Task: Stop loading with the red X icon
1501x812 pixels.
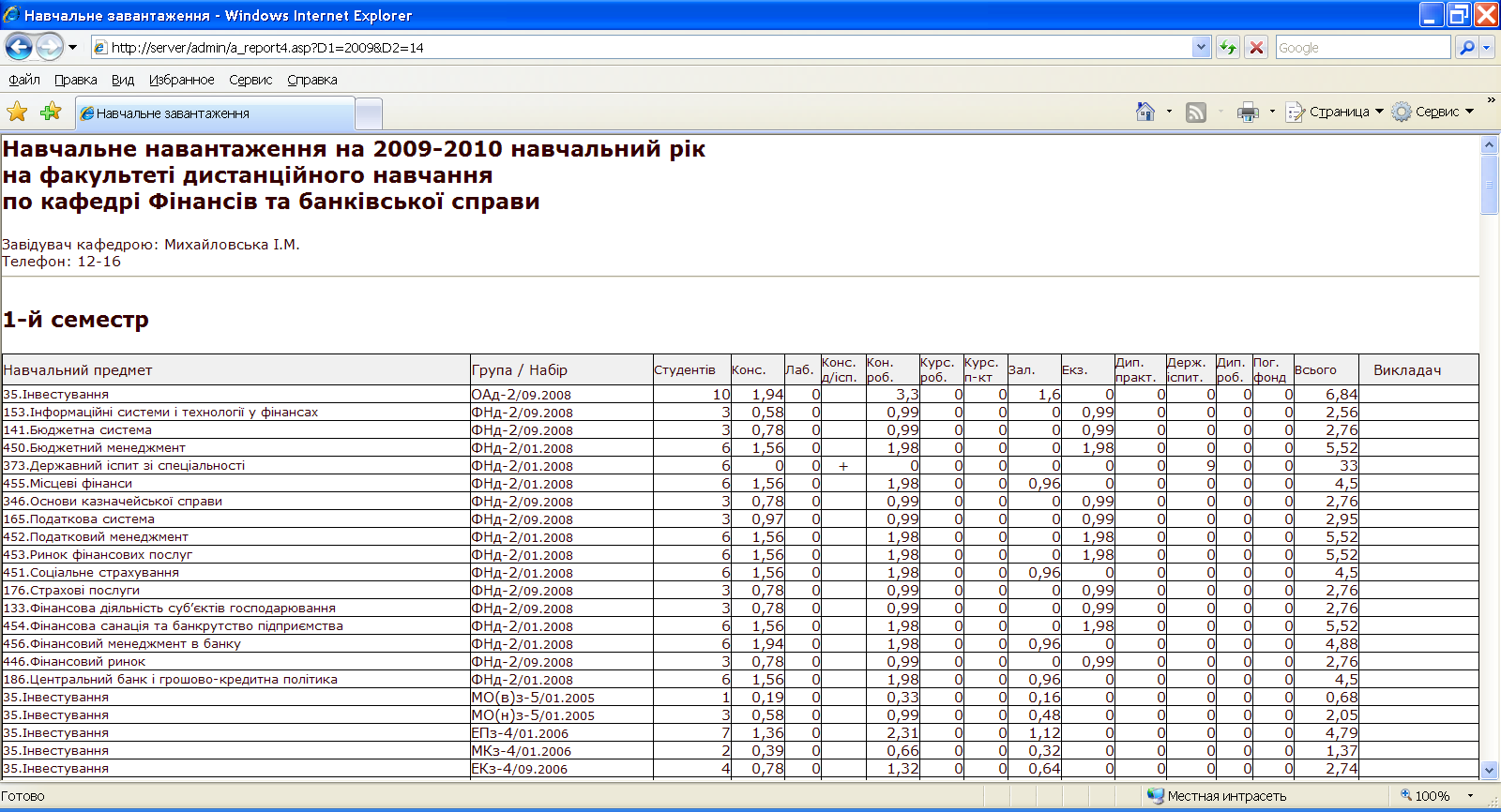Action: (1257, 47)
